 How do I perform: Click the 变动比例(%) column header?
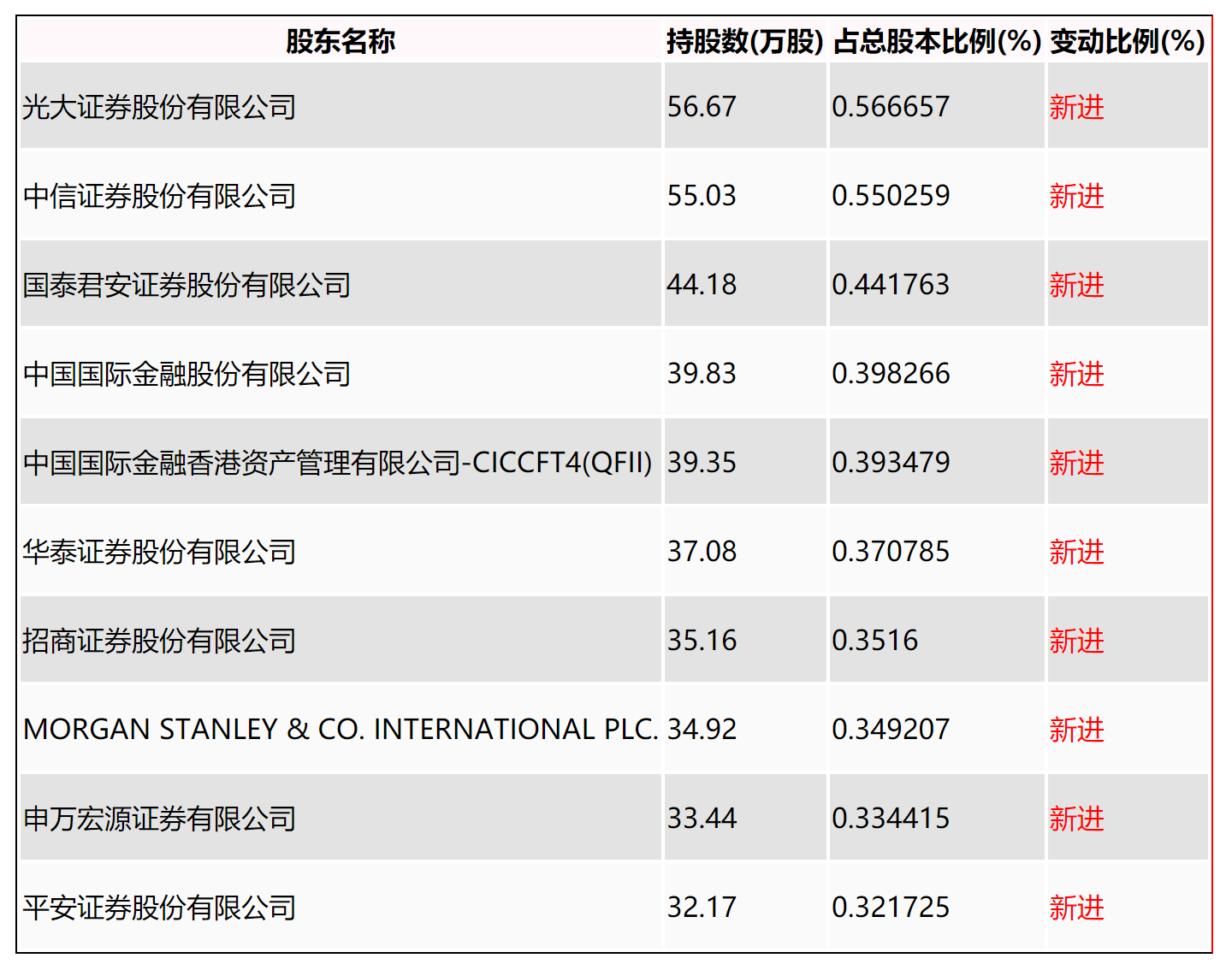(x=1127, y=41)
